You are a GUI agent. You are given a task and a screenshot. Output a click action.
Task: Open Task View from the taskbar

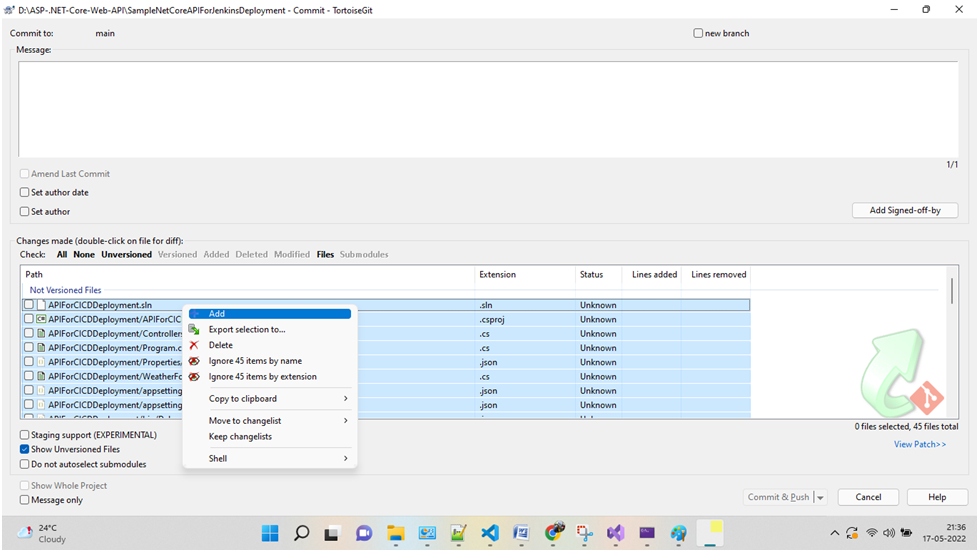point(331,533)
